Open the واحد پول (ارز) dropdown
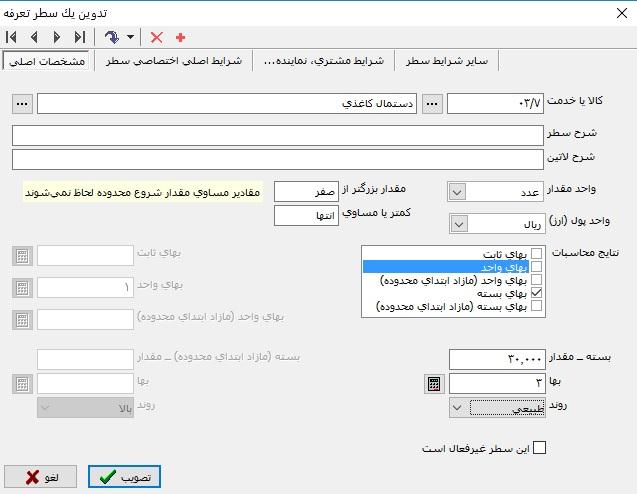The width and height of the screenshot is (637, 494). 457,222
